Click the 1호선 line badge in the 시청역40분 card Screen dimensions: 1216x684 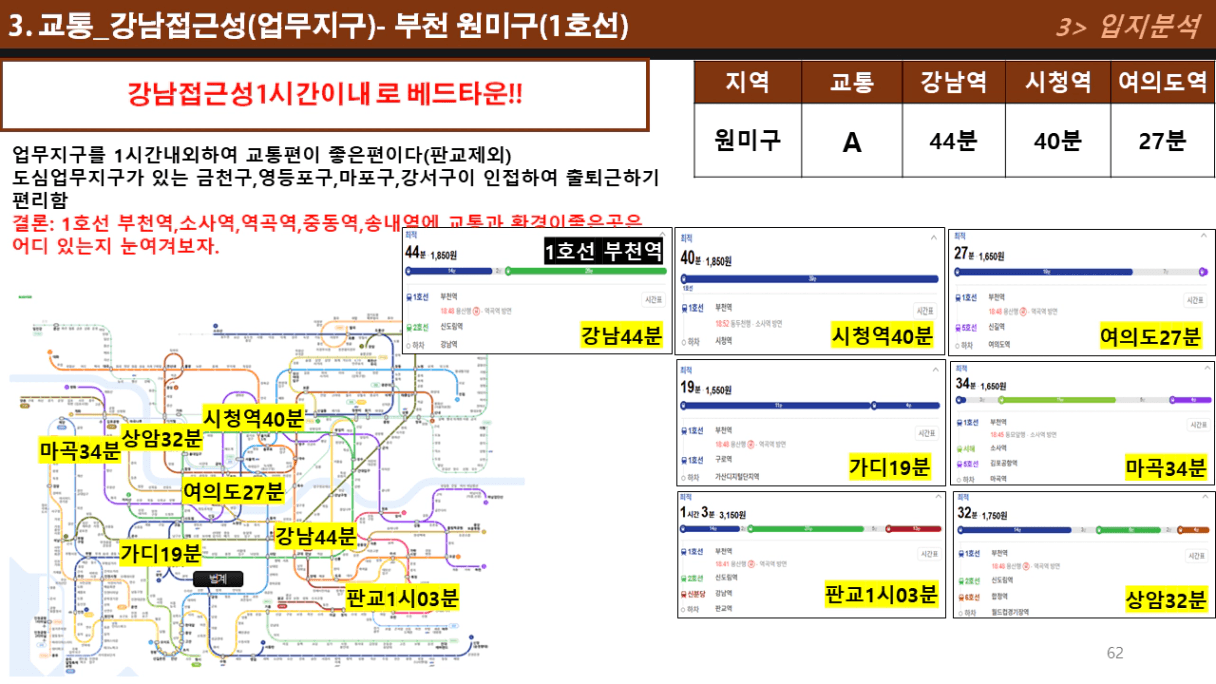tap(692, 310)
